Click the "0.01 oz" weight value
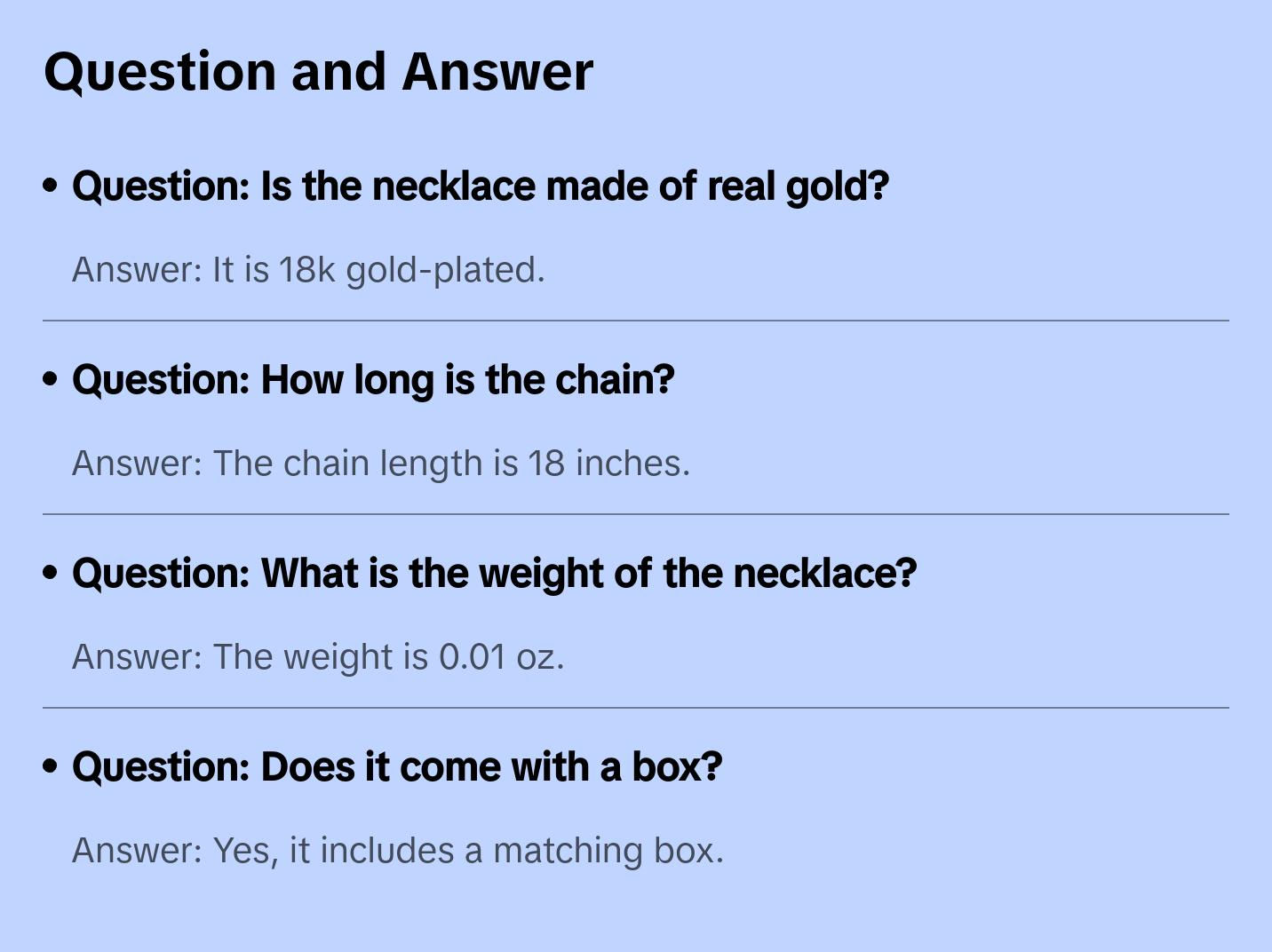 [x=499, y=657]
